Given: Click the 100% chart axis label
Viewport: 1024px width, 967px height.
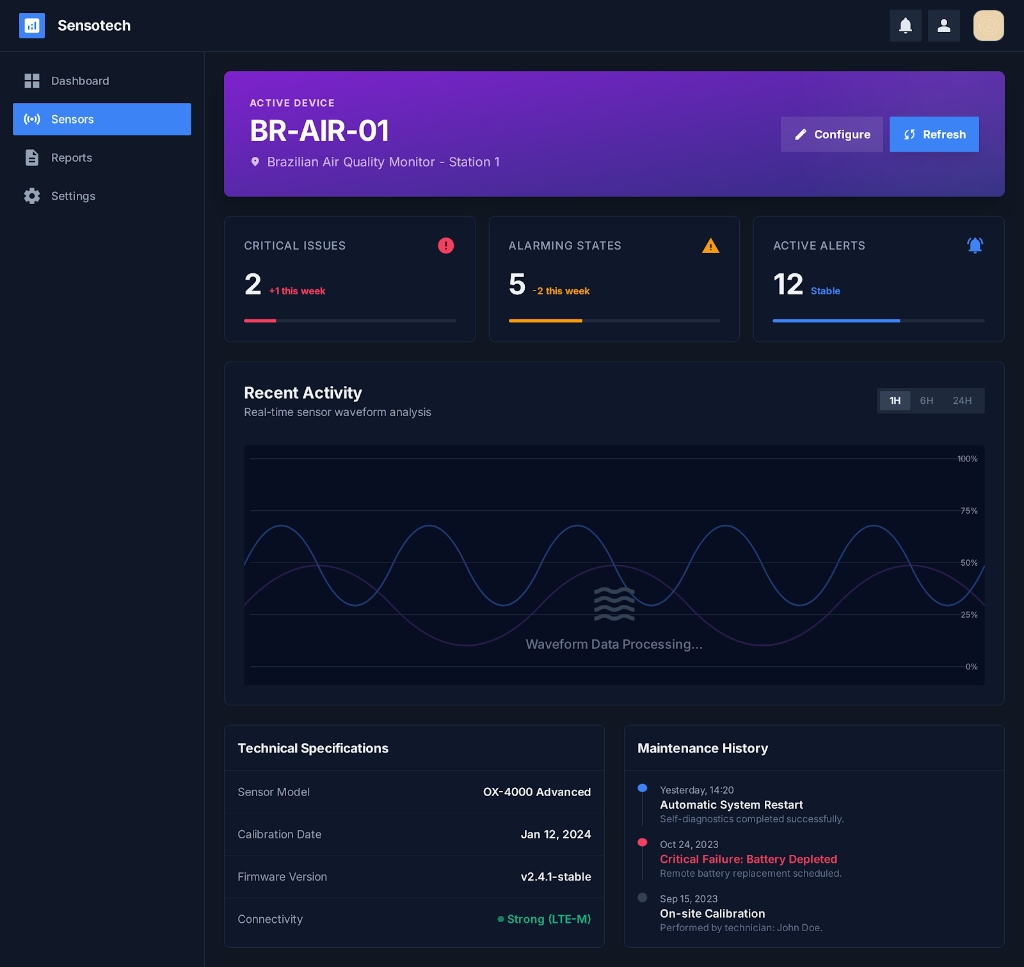Looking at the screenshot, I should [x=967, y=459].
